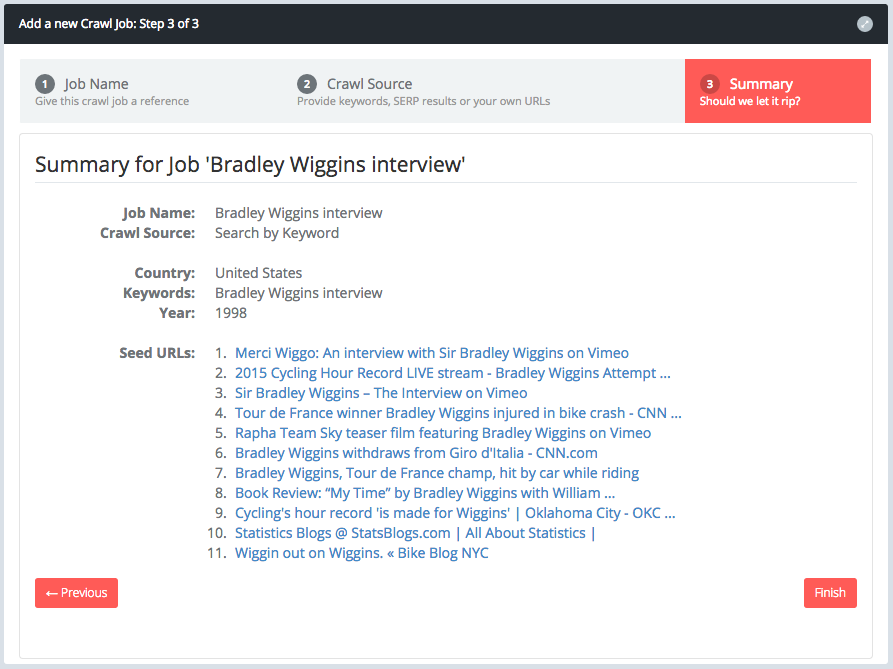Open the Cycling's hour record Oklahoma City link
This screenshot has width=893, height=669.
tap(455, 512)
